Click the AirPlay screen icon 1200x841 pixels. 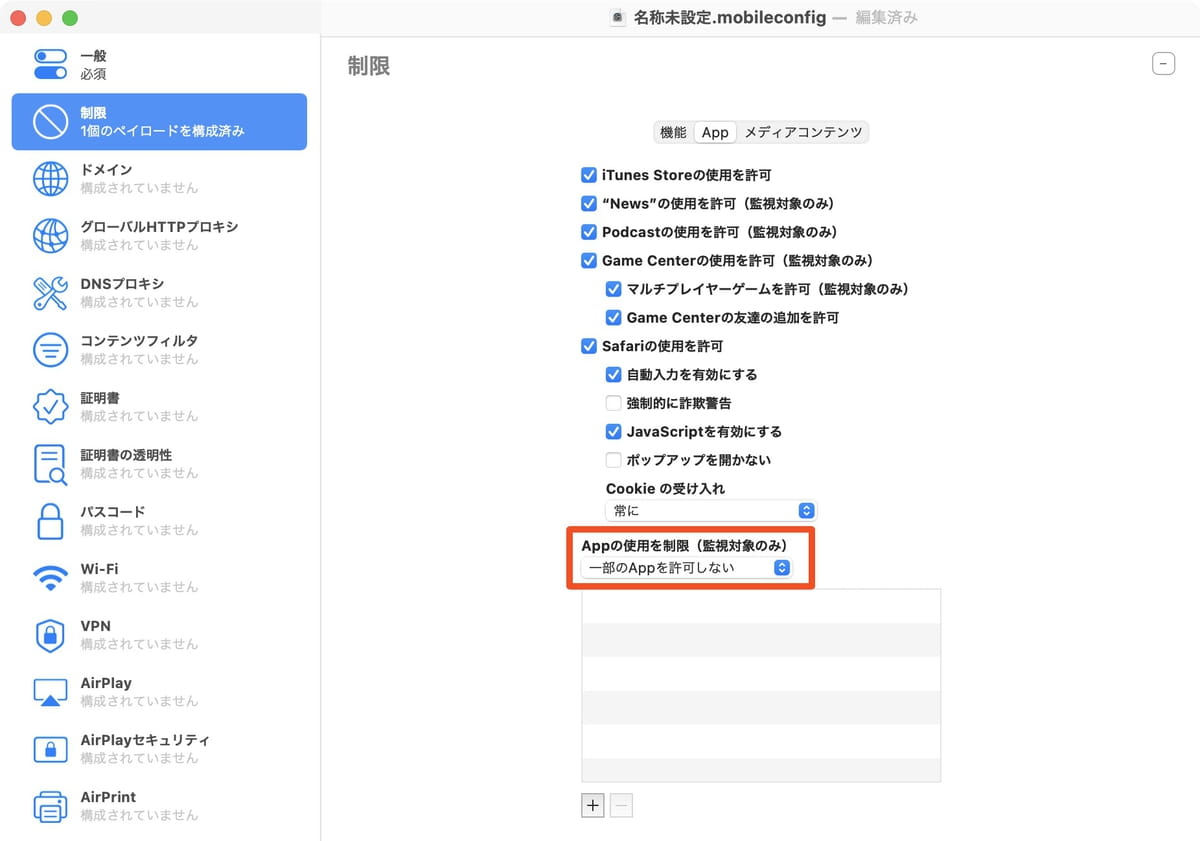[x=50, y=692]
